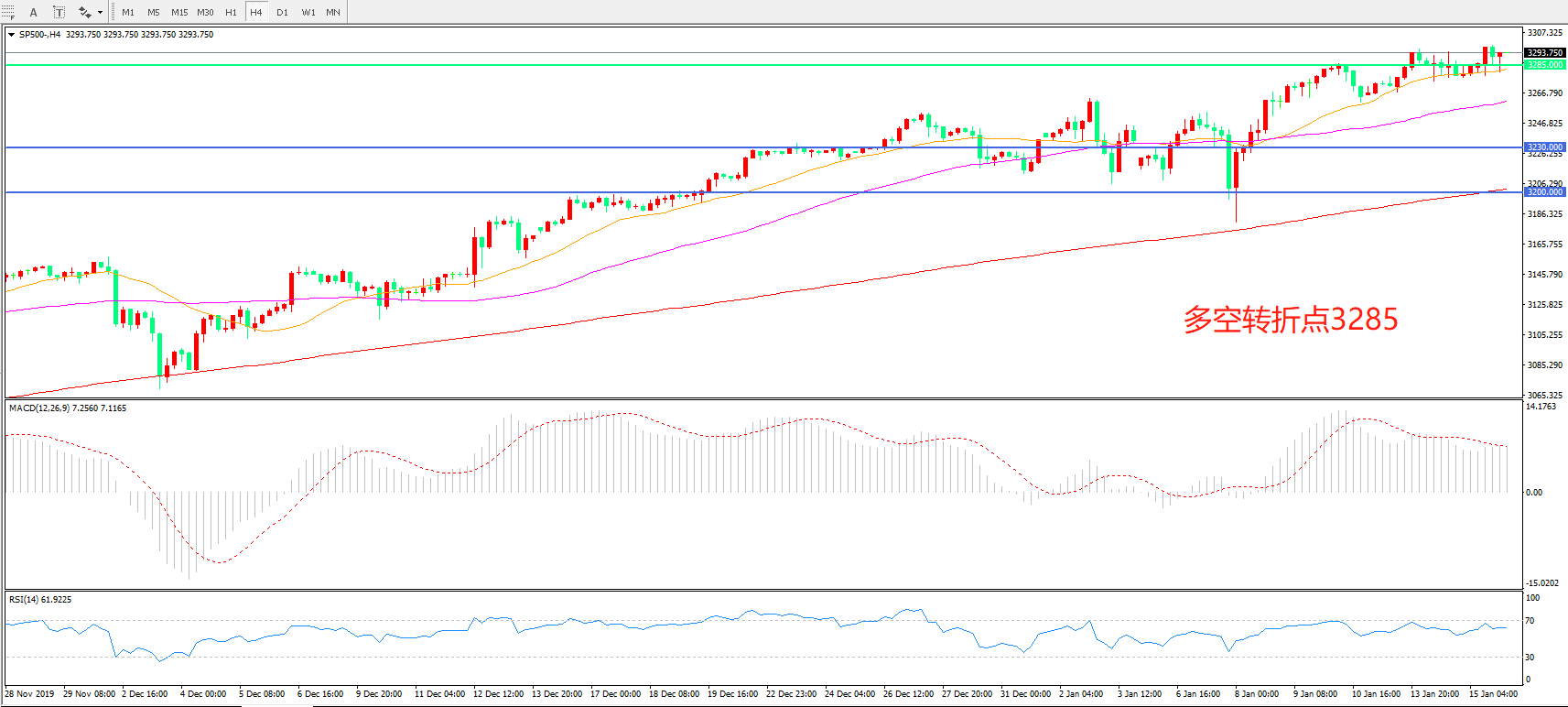Change chart to D1 daily timeframe
This screenshot has width=1568, height=707.
pyautogui.click(x=282, y=12)
